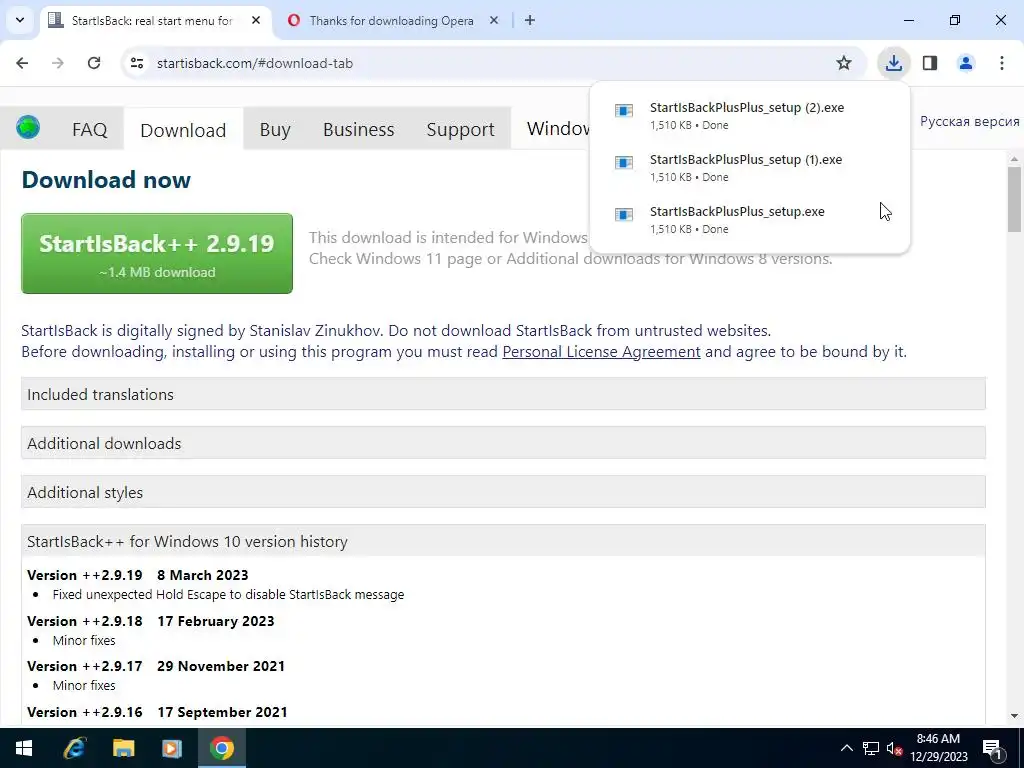Open the Action Center notifications icon
This screenshot has height=768, width=1024.
(991, 748)
